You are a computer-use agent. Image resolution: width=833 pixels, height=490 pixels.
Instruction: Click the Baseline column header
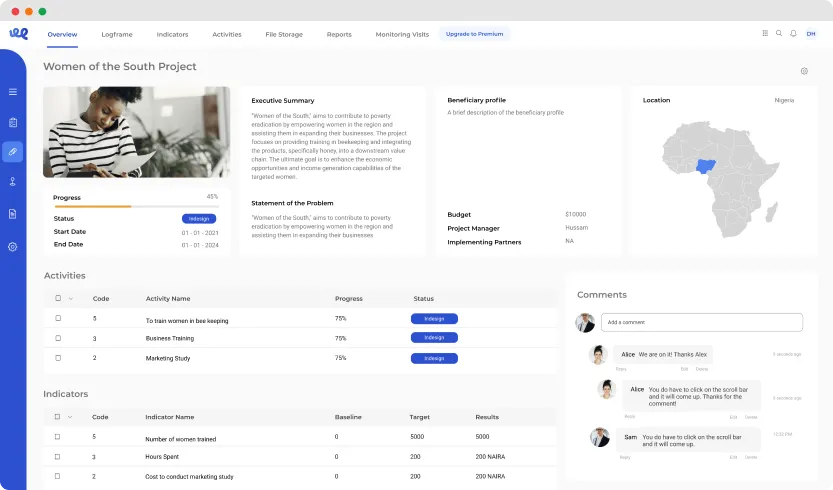pos(348,417)
